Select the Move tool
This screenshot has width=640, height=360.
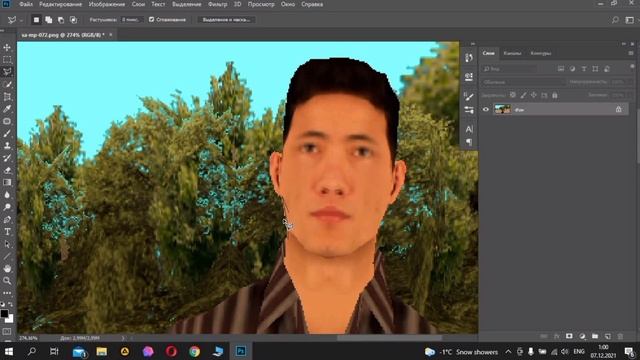(7, 48)
